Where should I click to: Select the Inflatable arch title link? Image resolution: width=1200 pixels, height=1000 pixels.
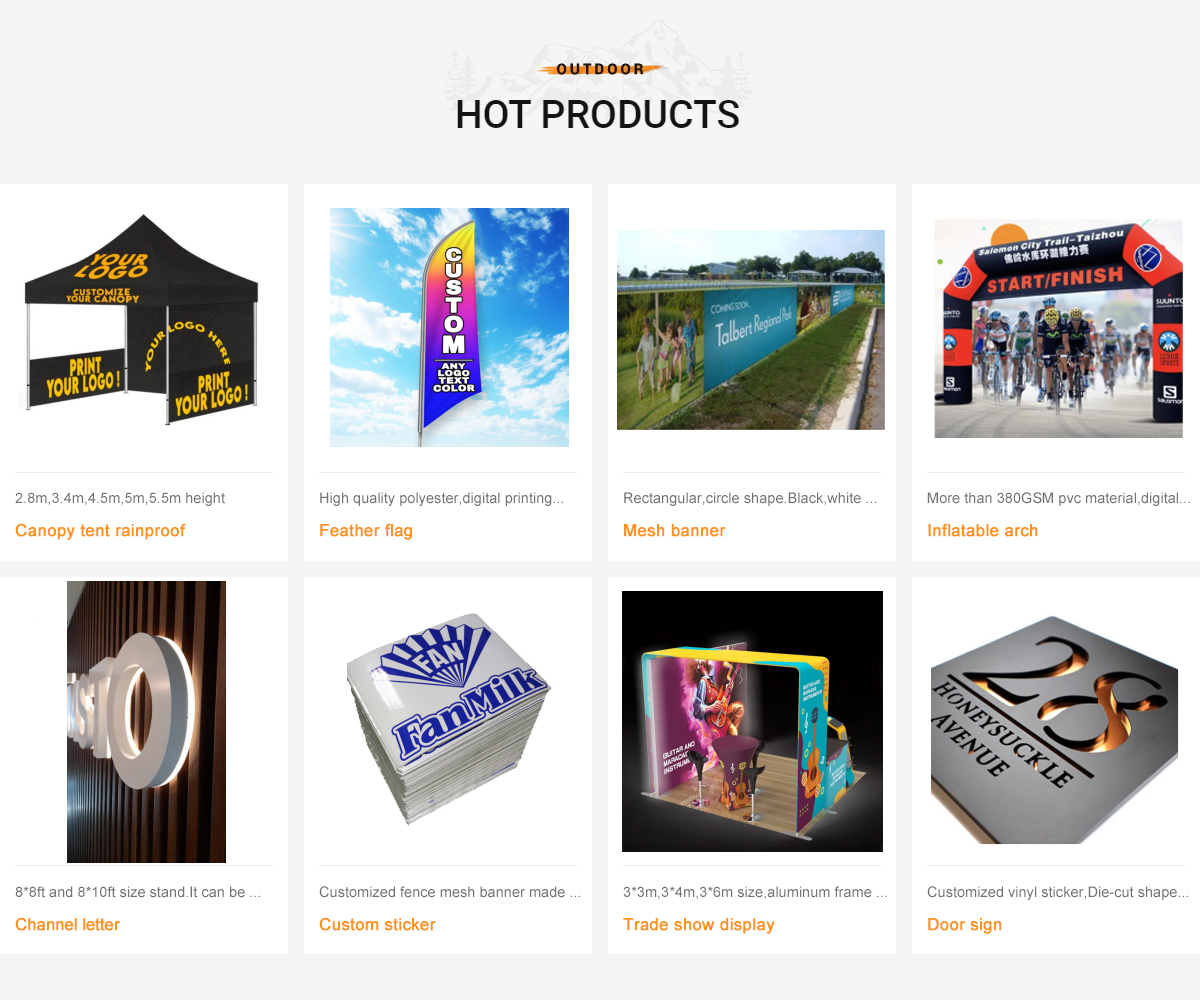[x=982, y=531]
